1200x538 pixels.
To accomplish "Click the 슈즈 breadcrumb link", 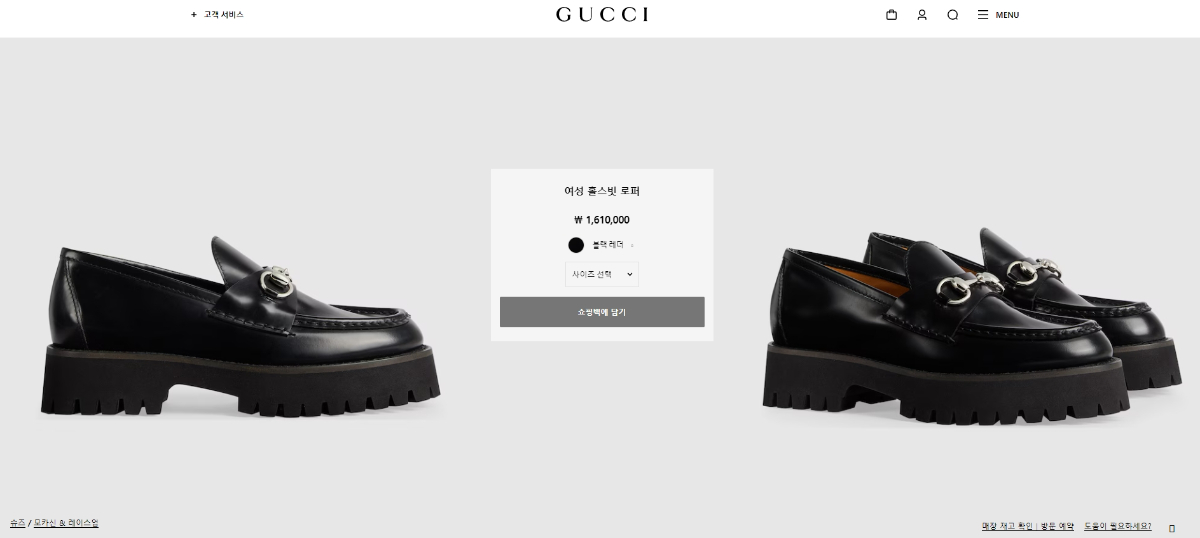I will tap(17, 523).
